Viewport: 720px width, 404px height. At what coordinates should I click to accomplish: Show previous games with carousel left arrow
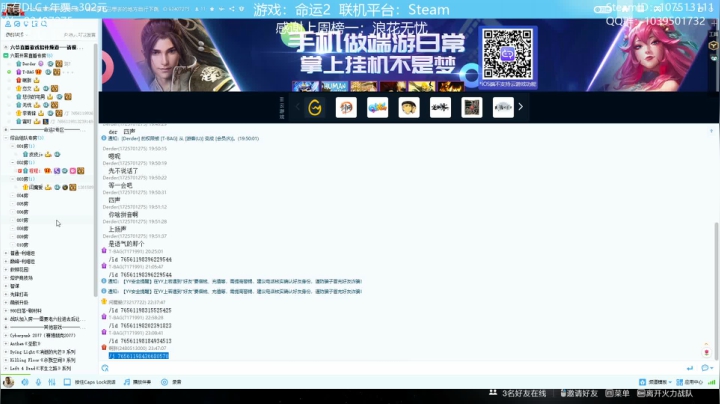click(x=297, y=107)
